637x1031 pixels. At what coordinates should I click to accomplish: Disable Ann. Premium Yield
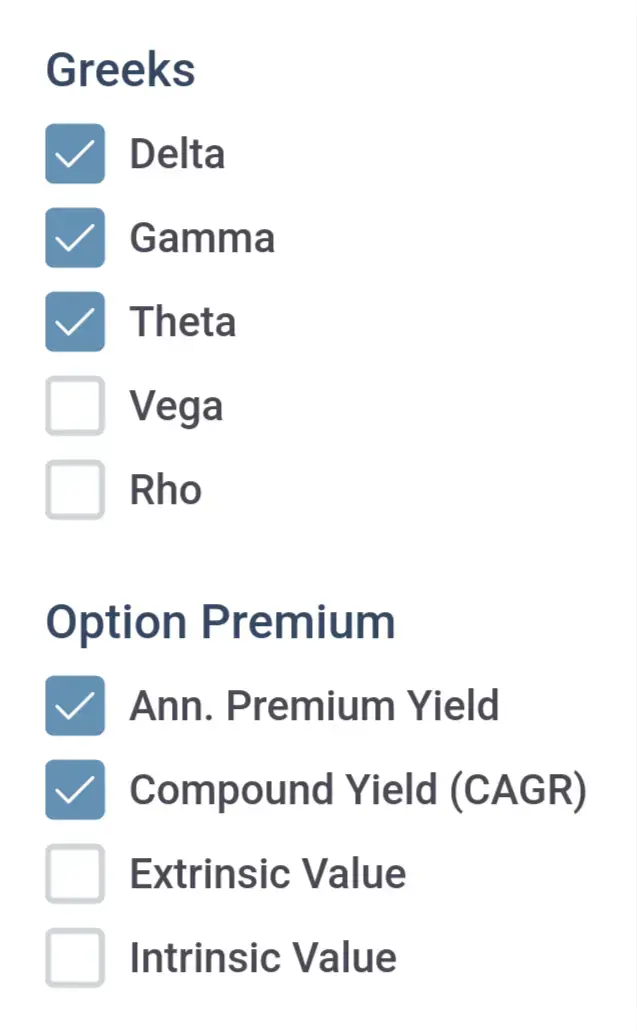(74, 706)
